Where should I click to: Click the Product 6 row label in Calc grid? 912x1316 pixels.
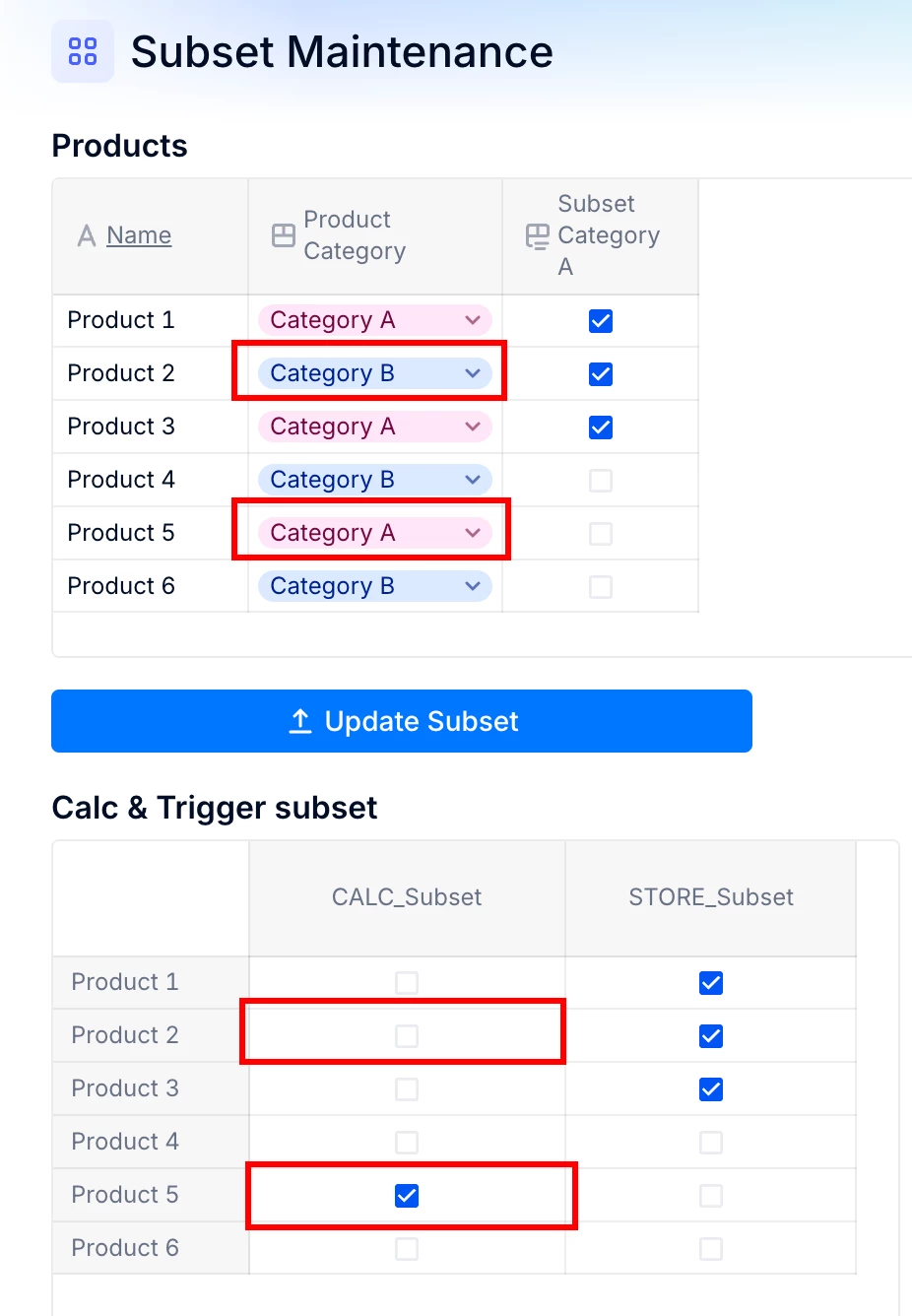[x=125, y=1248]
